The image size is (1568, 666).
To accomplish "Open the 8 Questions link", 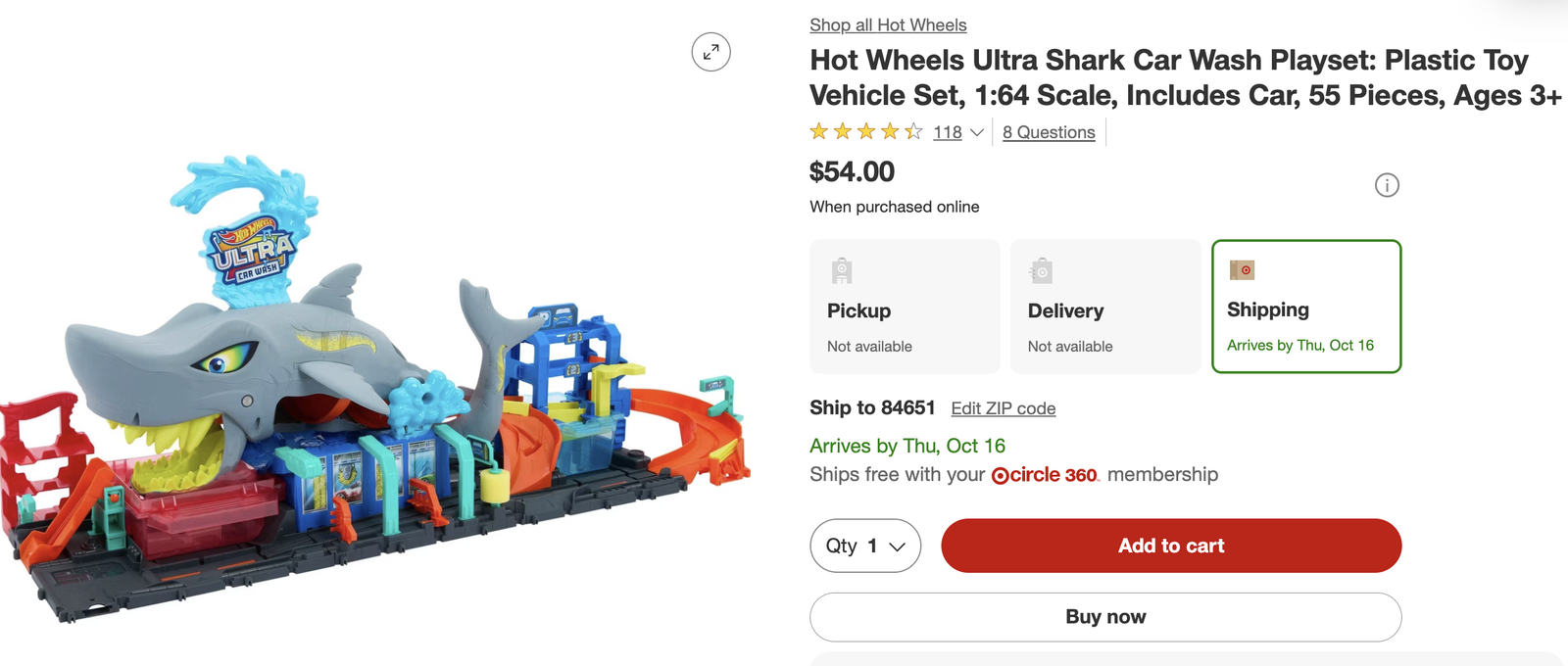I will tap(1049, 132).
